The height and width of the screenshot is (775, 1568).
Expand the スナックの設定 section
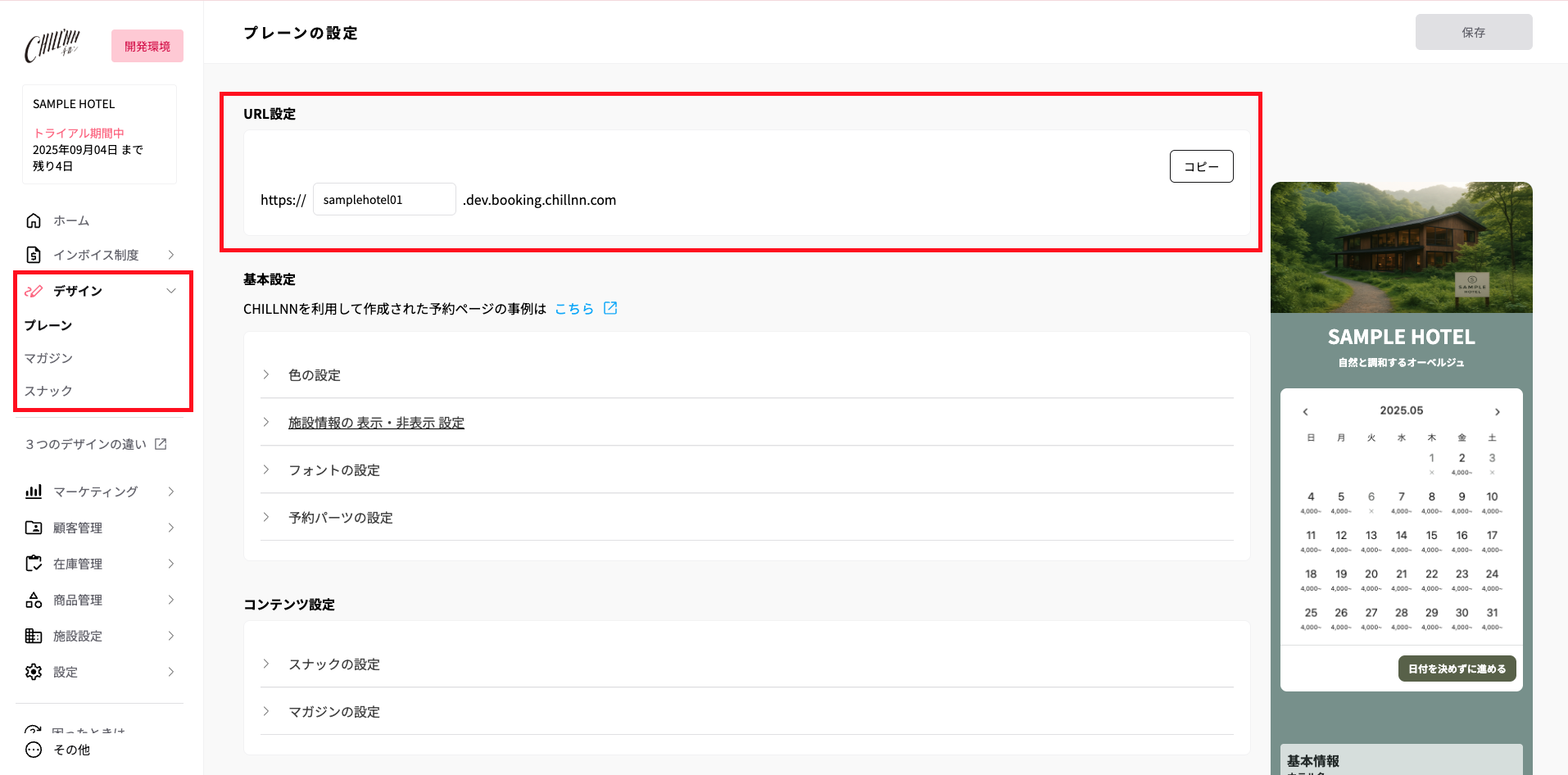tap(746, 664)
